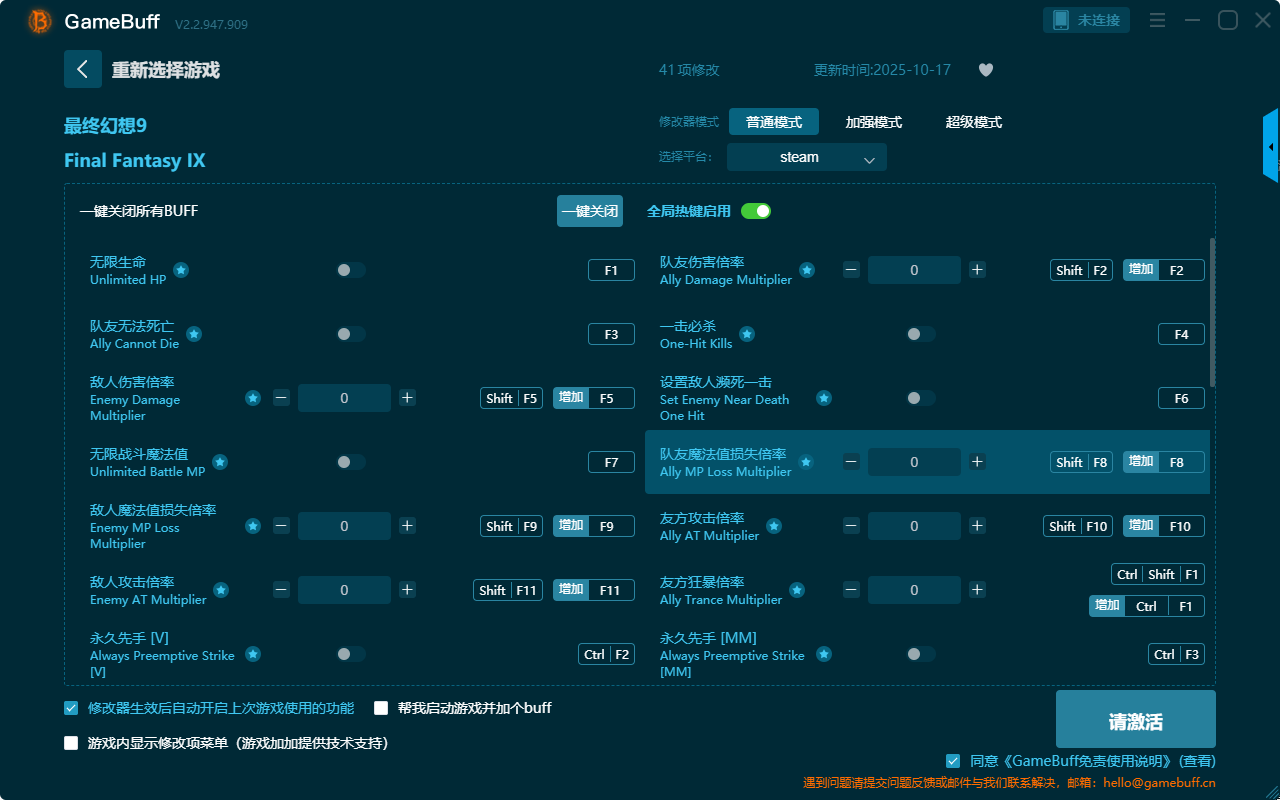Switch to 加强模式 mode tab
The width and height of the screenshot is (1280, 800).
click(x=873, y=122)
